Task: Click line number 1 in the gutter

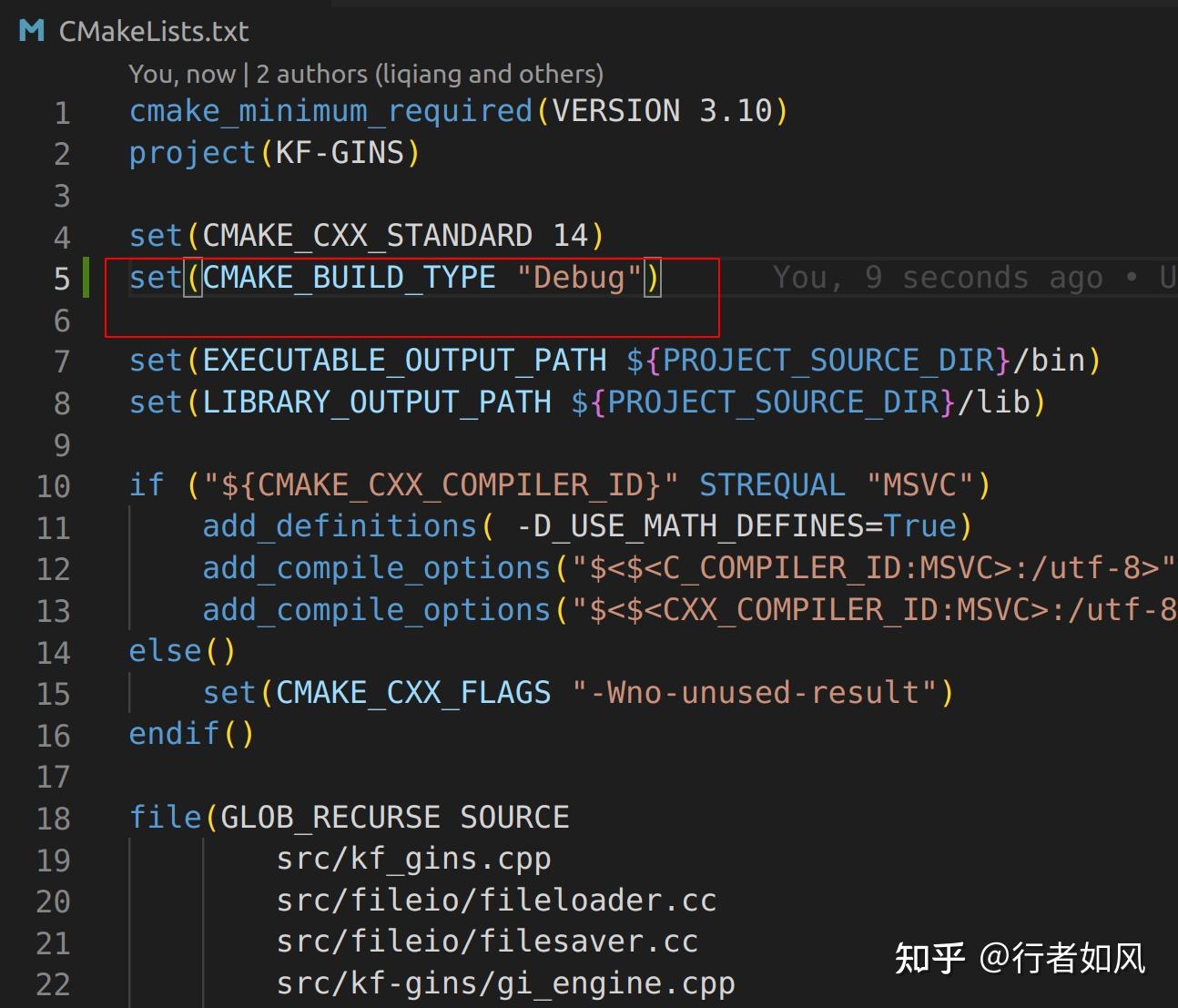Action: [62, 113]
